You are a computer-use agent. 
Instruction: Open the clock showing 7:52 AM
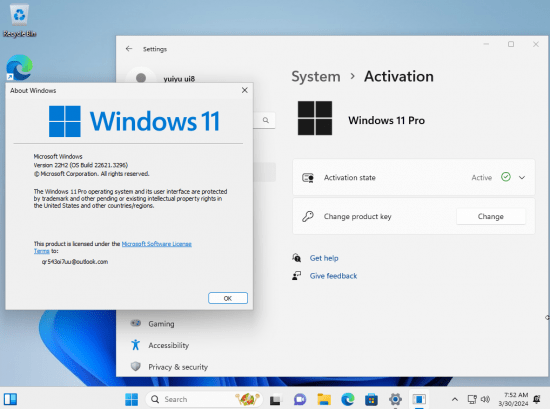513,399
